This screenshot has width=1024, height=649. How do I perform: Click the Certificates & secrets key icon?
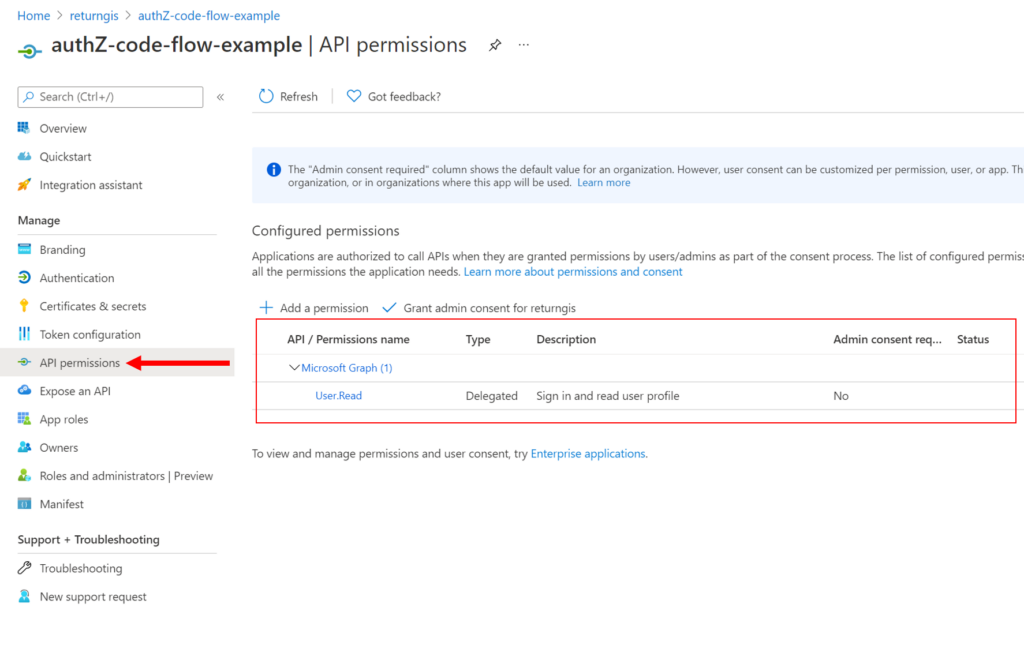coord(24,306)
